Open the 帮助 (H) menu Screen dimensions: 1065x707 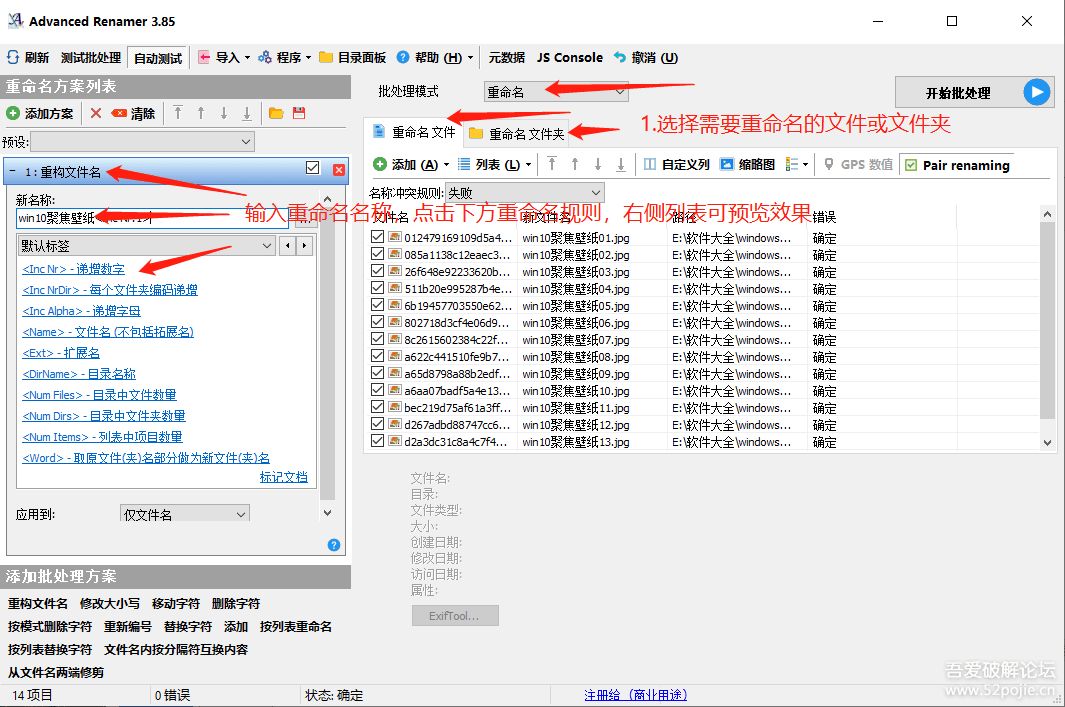click(x=425, y=57)
